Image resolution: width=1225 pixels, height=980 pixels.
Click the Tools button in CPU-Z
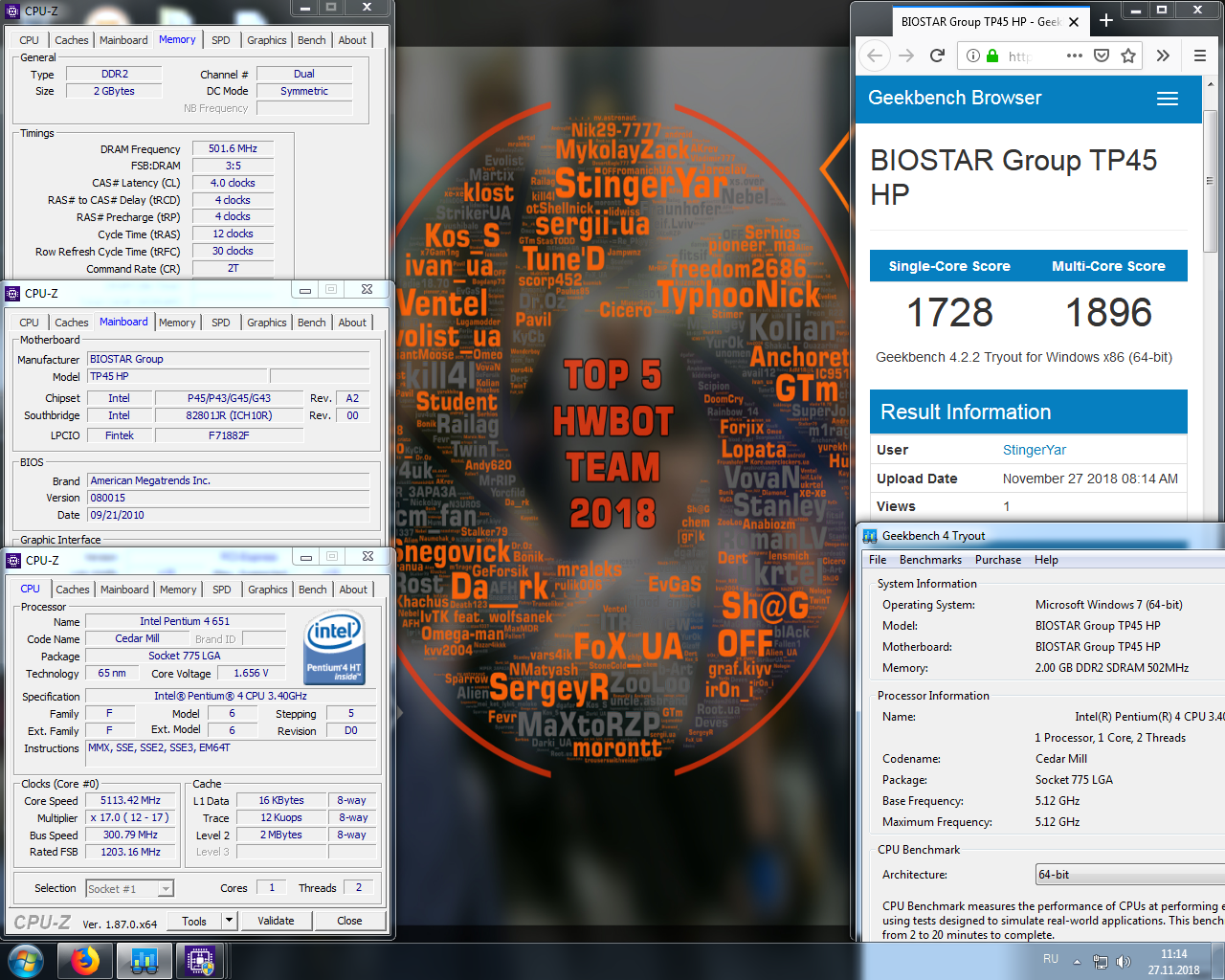tap(194, 921)
